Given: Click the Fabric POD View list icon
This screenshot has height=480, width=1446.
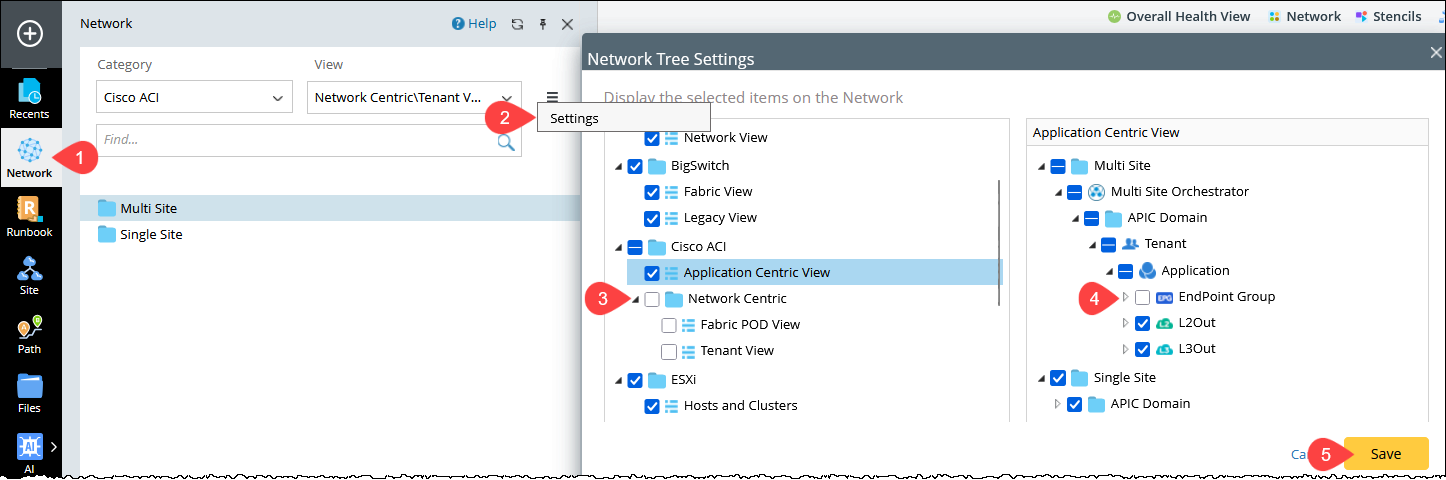Looking at the screenshot, I should (x=688, y=325).
